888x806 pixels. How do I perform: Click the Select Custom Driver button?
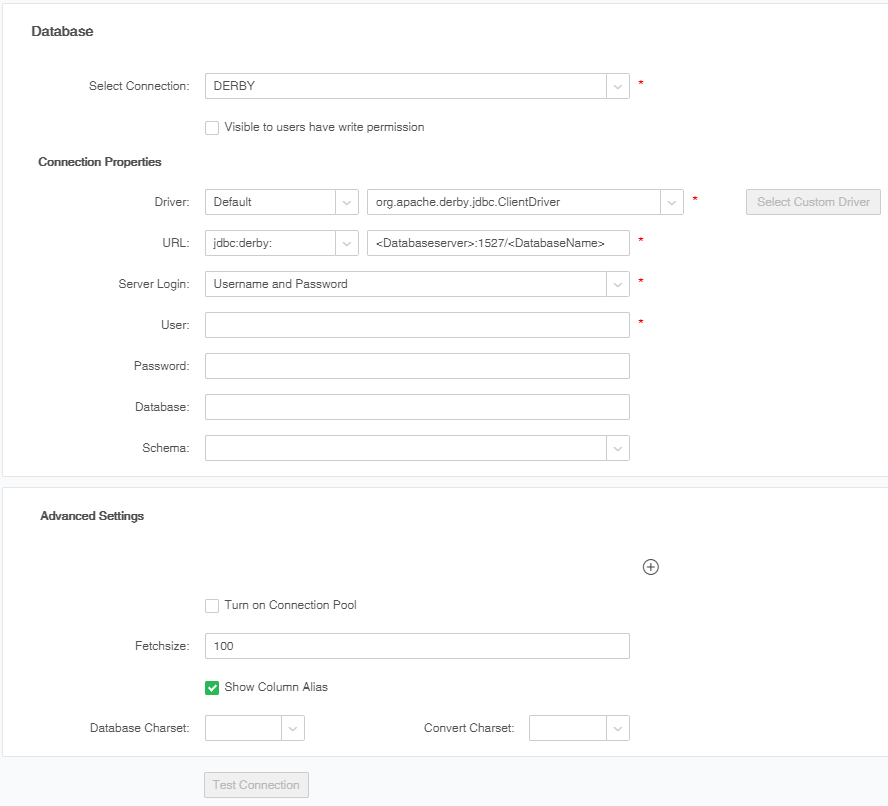(x=813, y=202)
